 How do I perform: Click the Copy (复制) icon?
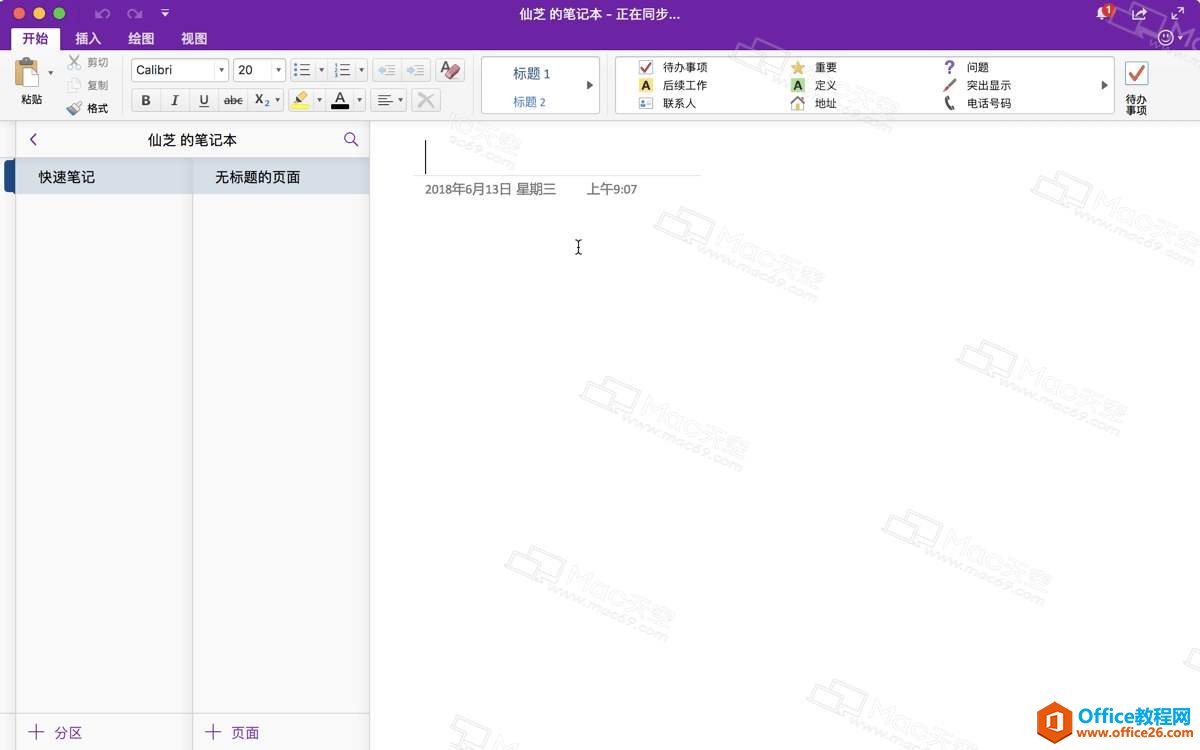[74, 85]
